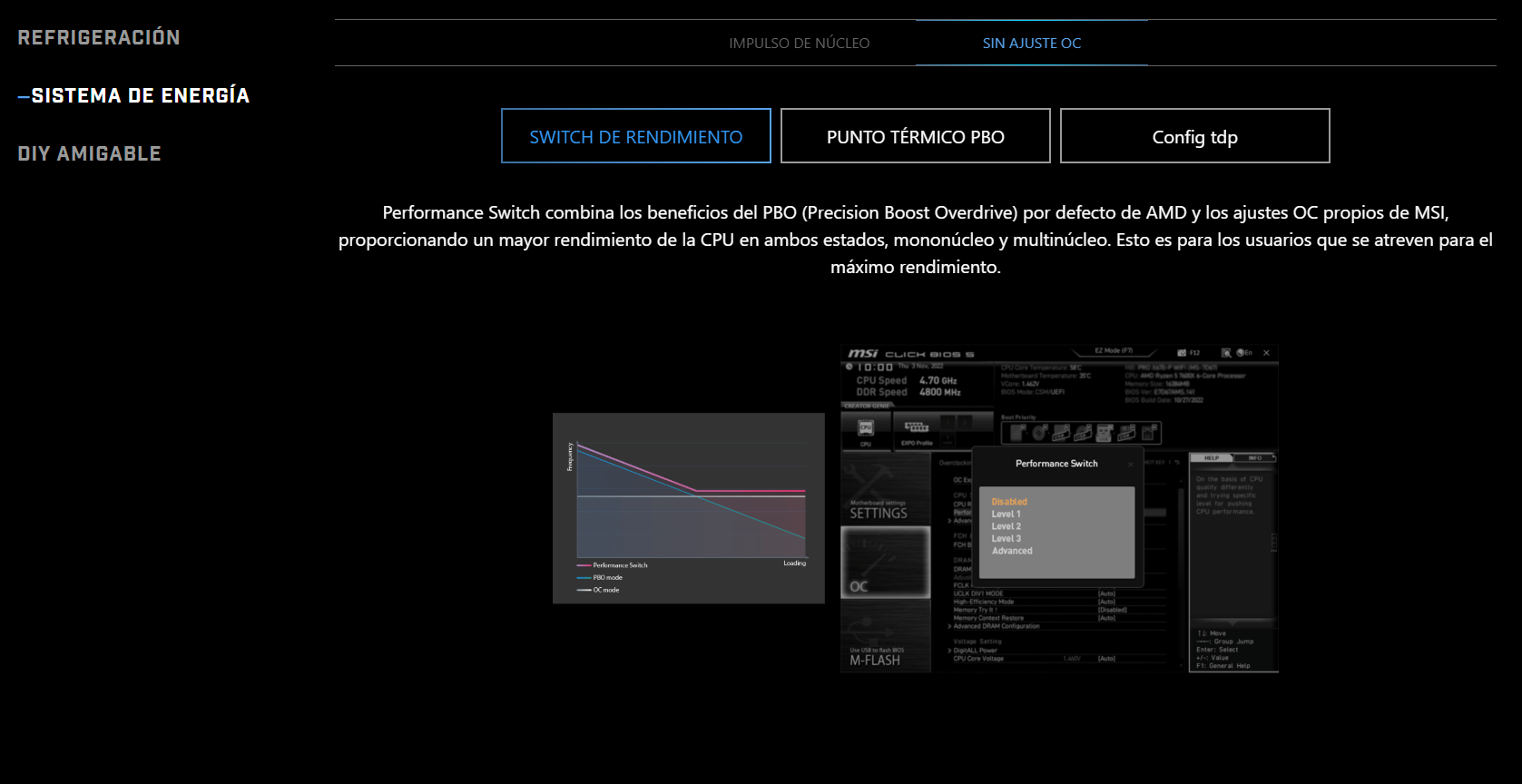Close the Performance Switch popup with X
1522x784 pixels.
1131,464
